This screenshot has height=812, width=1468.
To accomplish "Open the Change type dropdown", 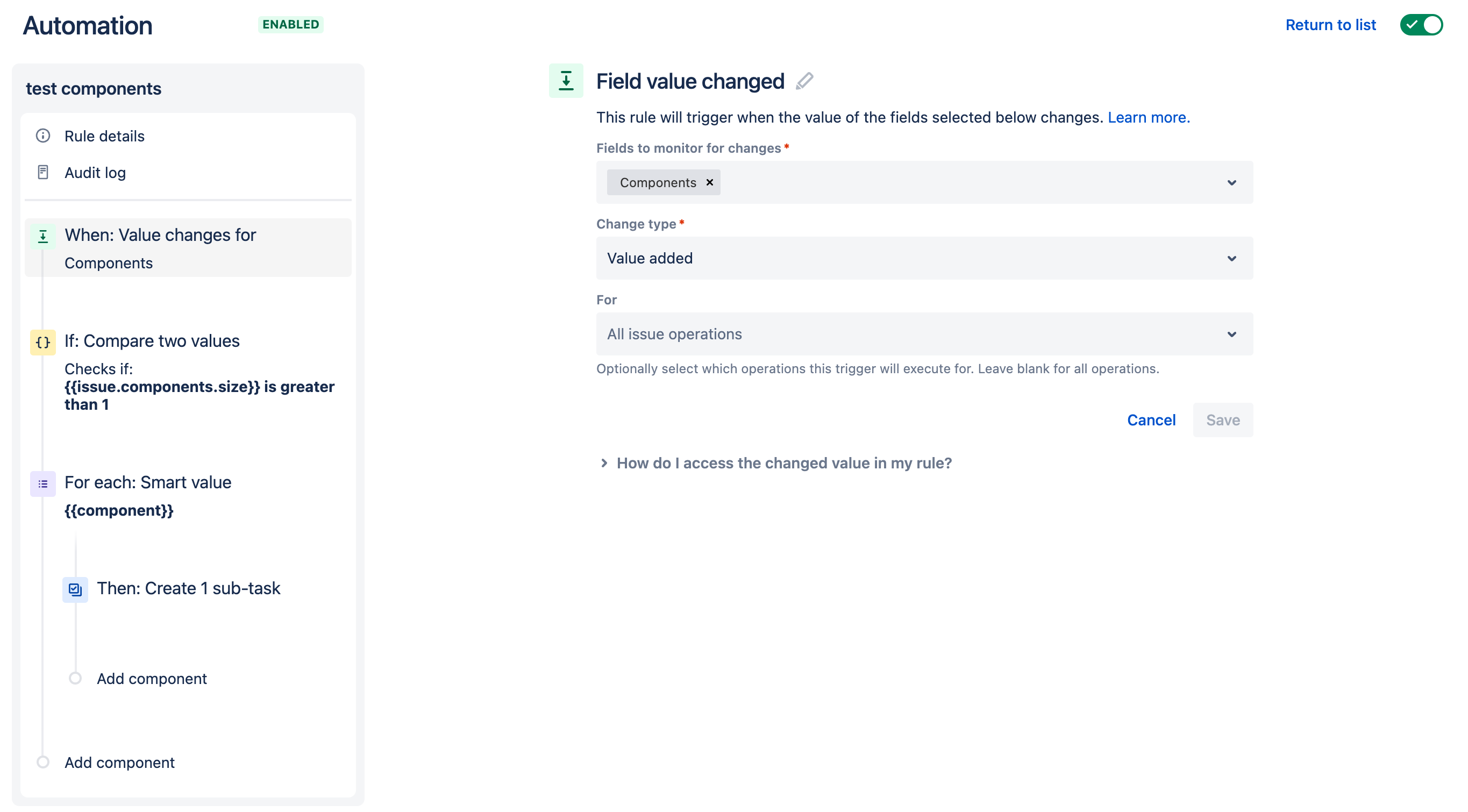I will tap(1231, 258).
